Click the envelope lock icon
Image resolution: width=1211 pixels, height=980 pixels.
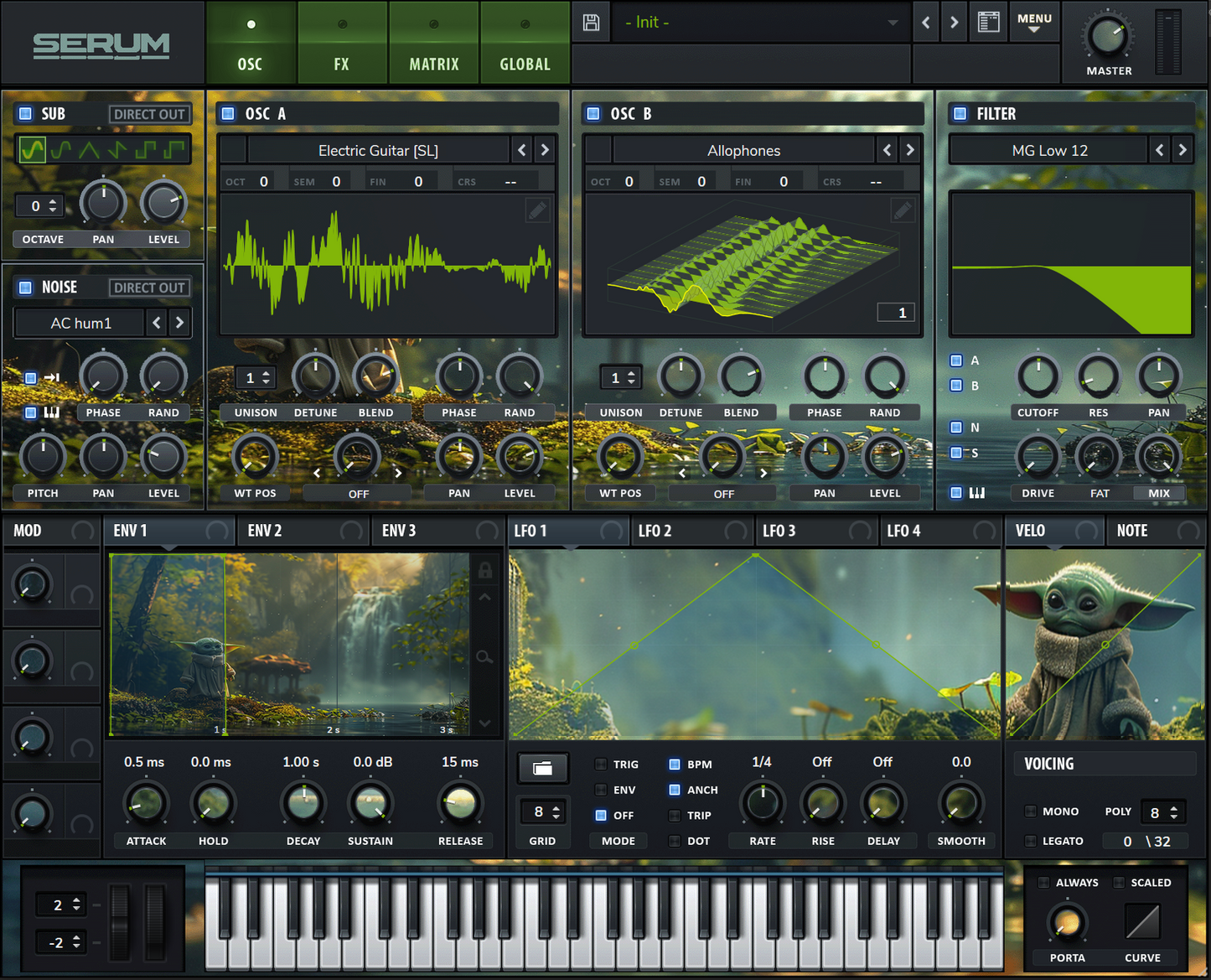[485, 571]
